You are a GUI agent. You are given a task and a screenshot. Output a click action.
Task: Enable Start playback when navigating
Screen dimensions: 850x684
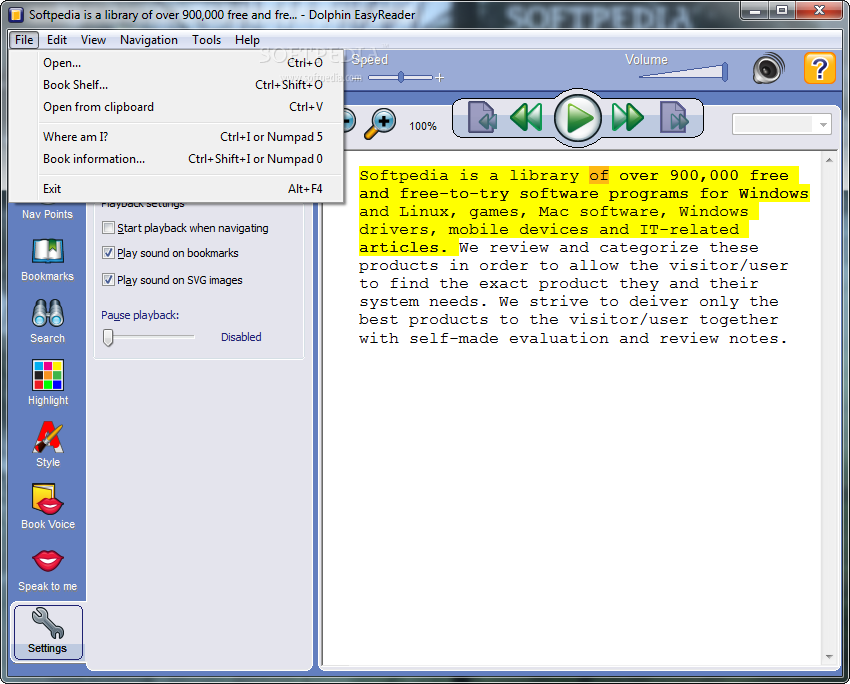(x=108, y=228)
